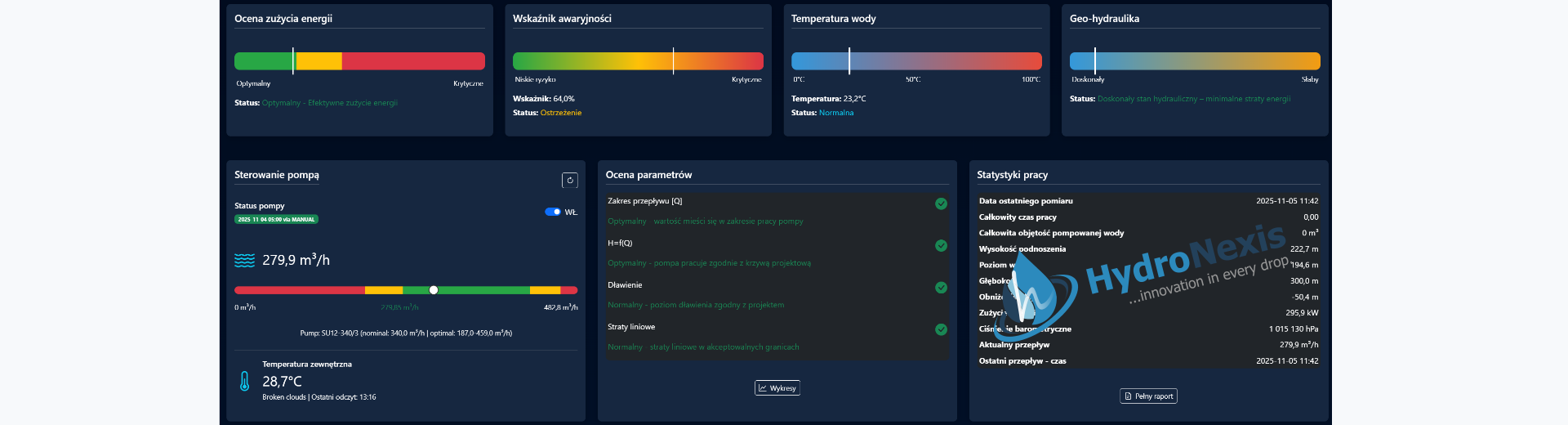This screenshot has width=1568, height=425.
Task: Open the Pełny raport full report
Action: click(1148, 396)
